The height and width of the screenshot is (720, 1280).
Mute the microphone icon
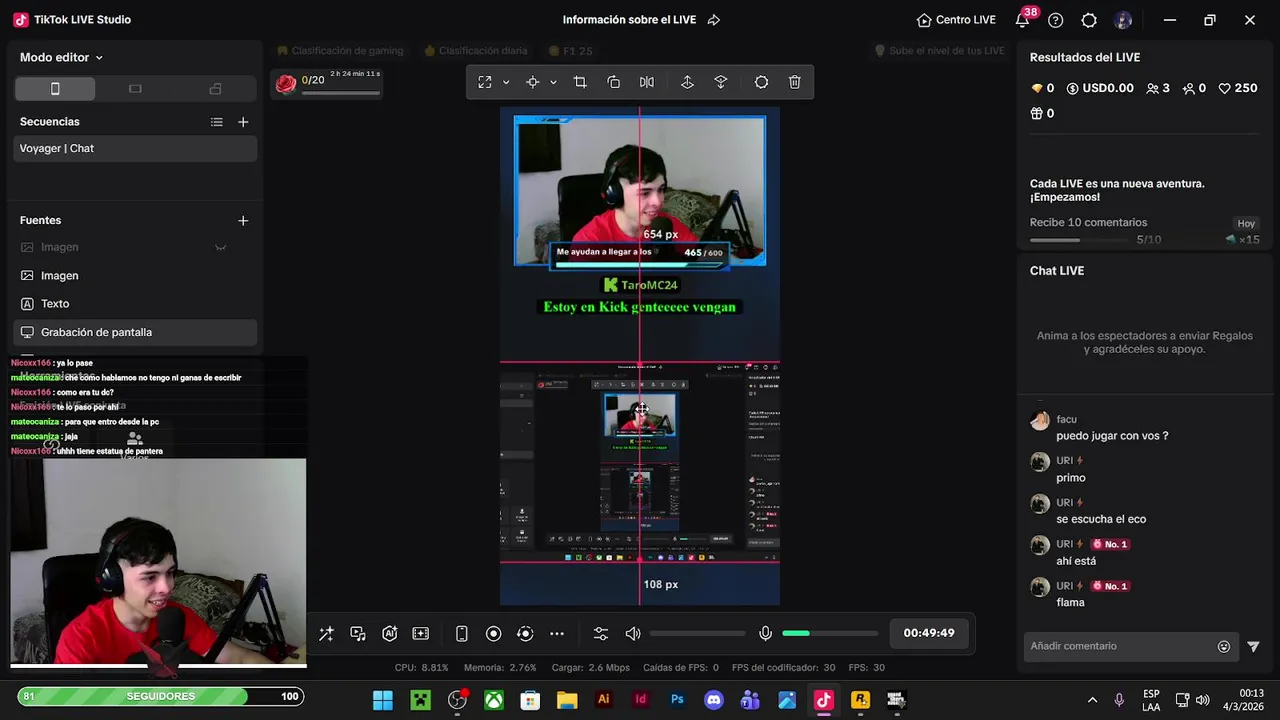765,633
